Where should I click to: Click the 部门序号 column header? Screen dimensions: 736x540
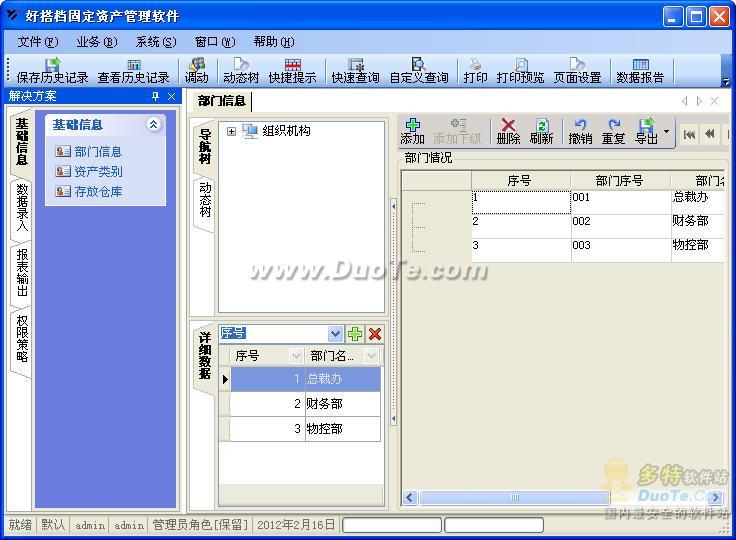tap(620, 181)
